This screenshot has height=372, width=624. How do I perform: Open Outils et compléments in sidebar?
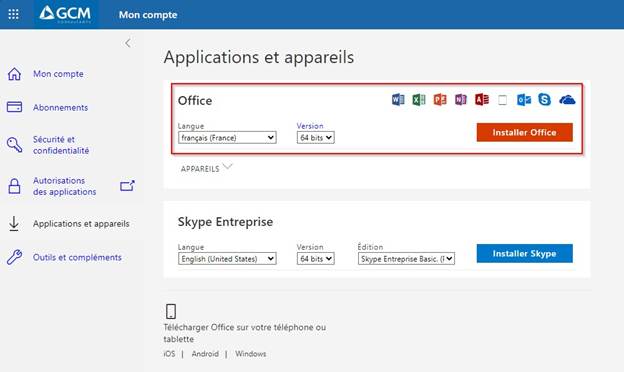[77, 257]
